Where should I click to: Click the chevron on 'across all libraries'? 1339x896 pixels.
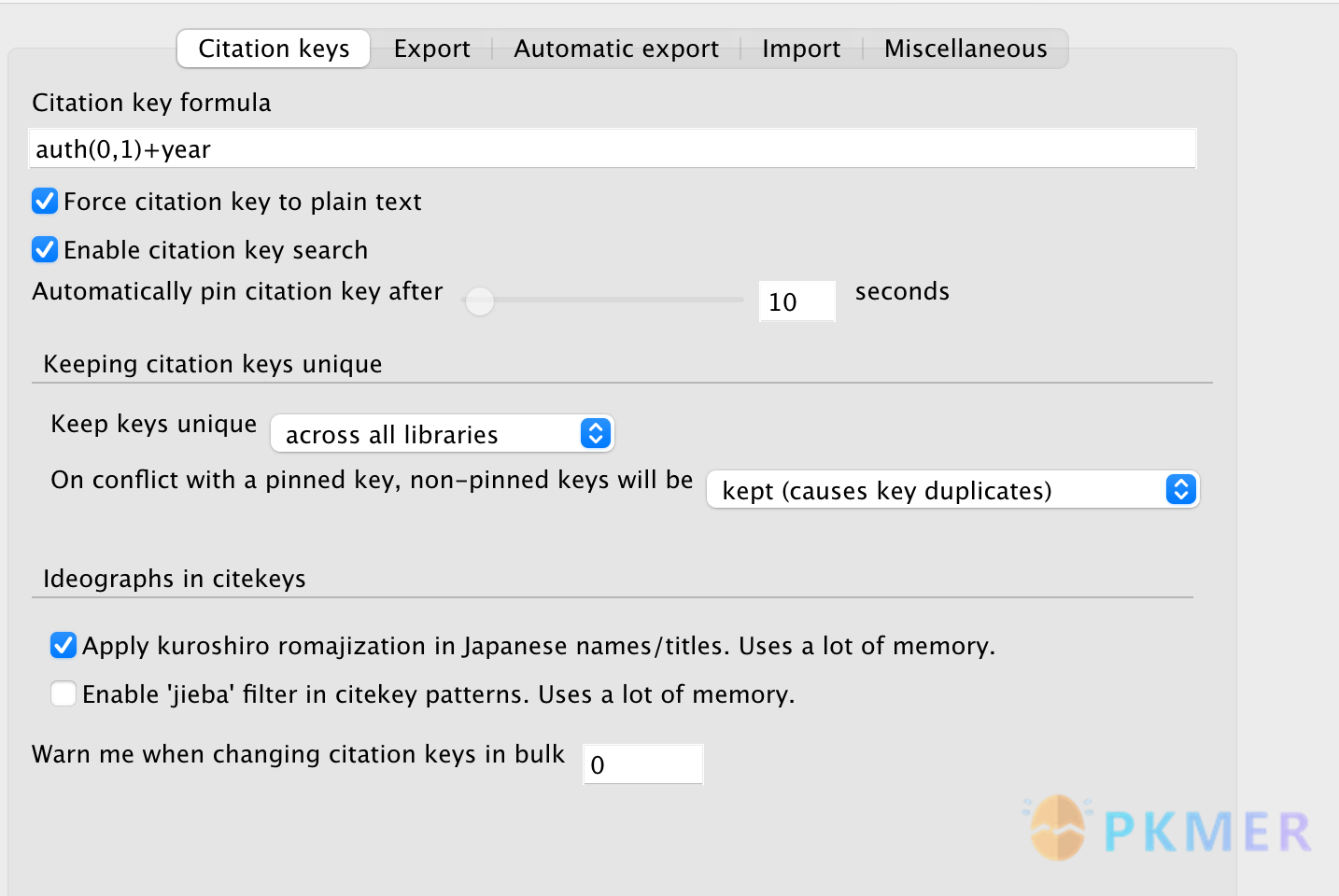pos(595,433)
